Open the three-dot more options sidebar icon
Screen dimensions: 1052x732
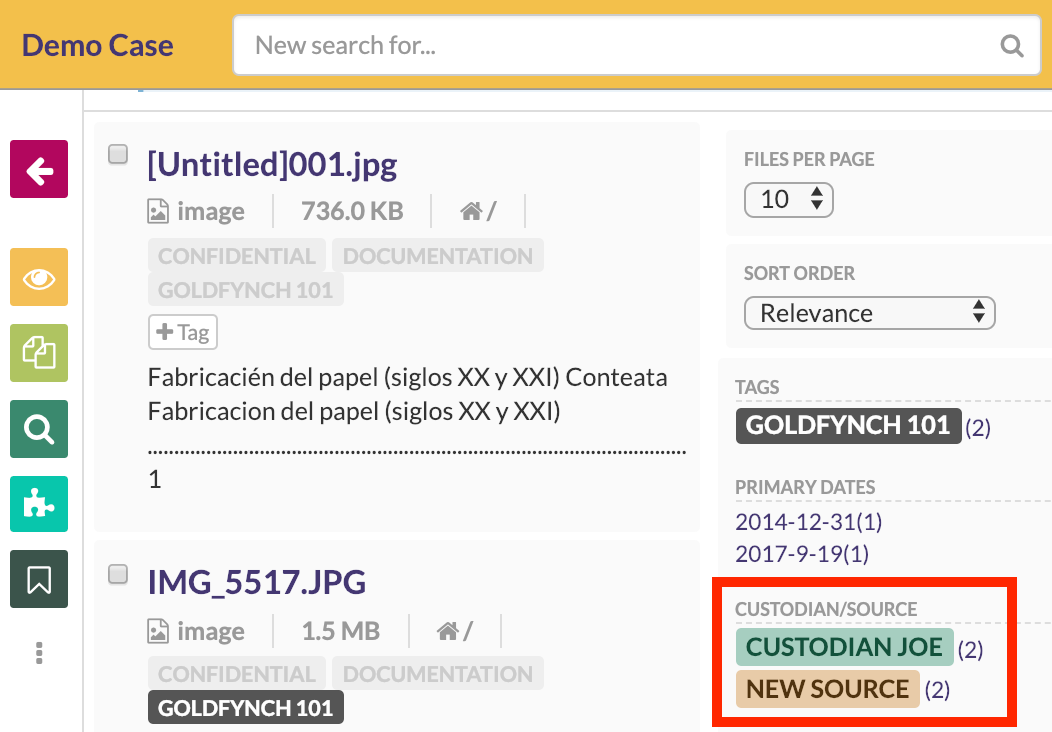tap(39, 653)
